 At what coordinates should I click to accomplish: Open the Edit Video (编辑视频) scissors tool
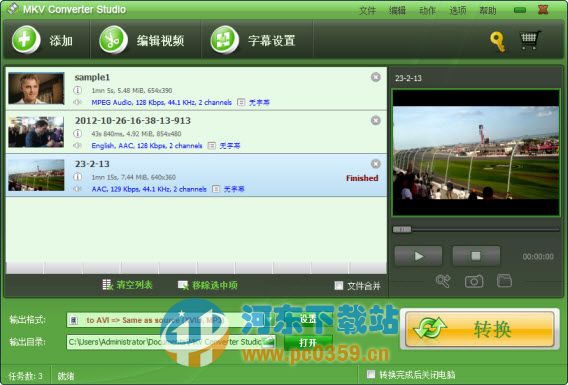(113, 39)
